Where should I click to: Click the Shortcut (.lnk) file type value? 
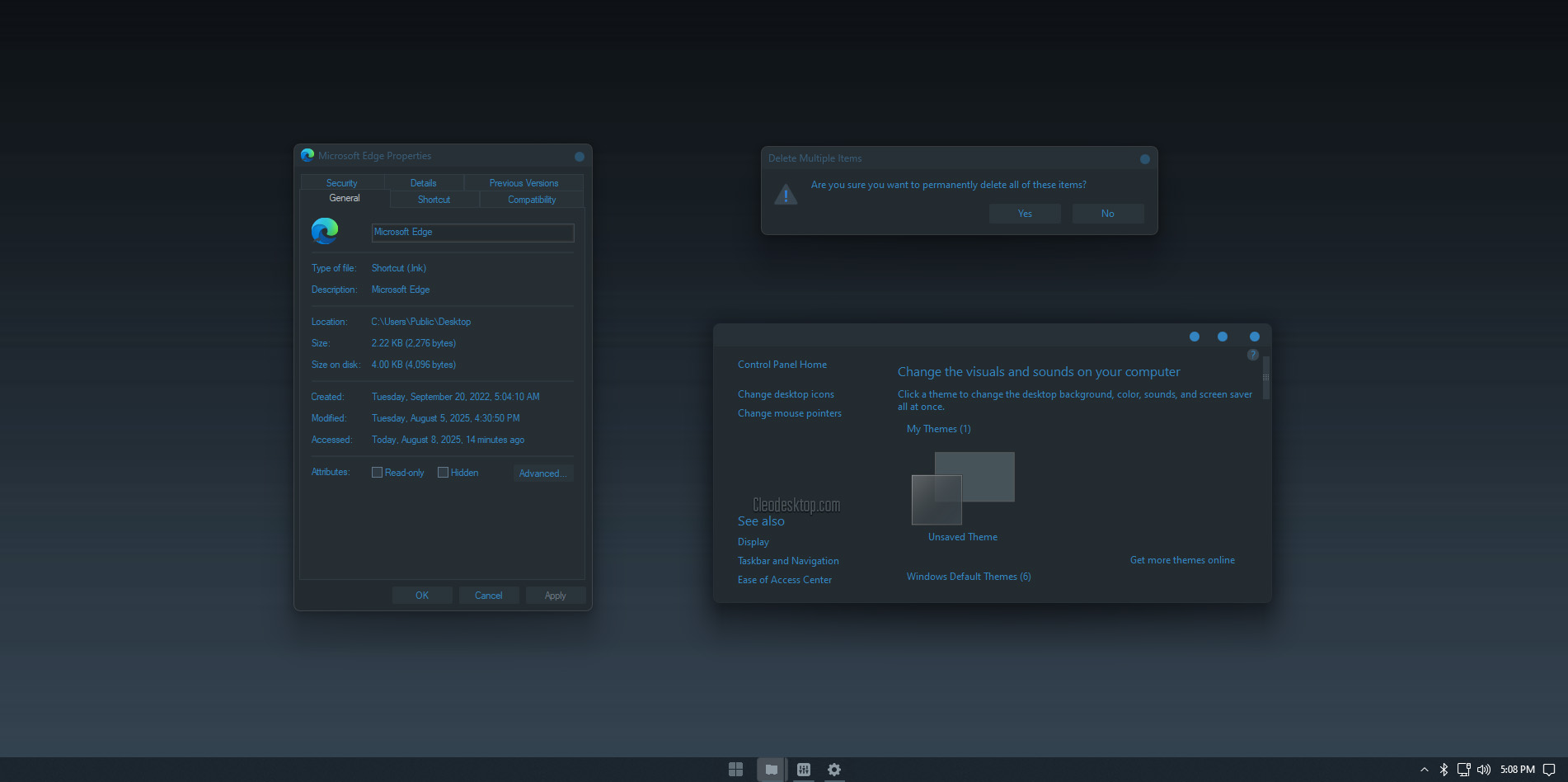click(x=399, y=268)
